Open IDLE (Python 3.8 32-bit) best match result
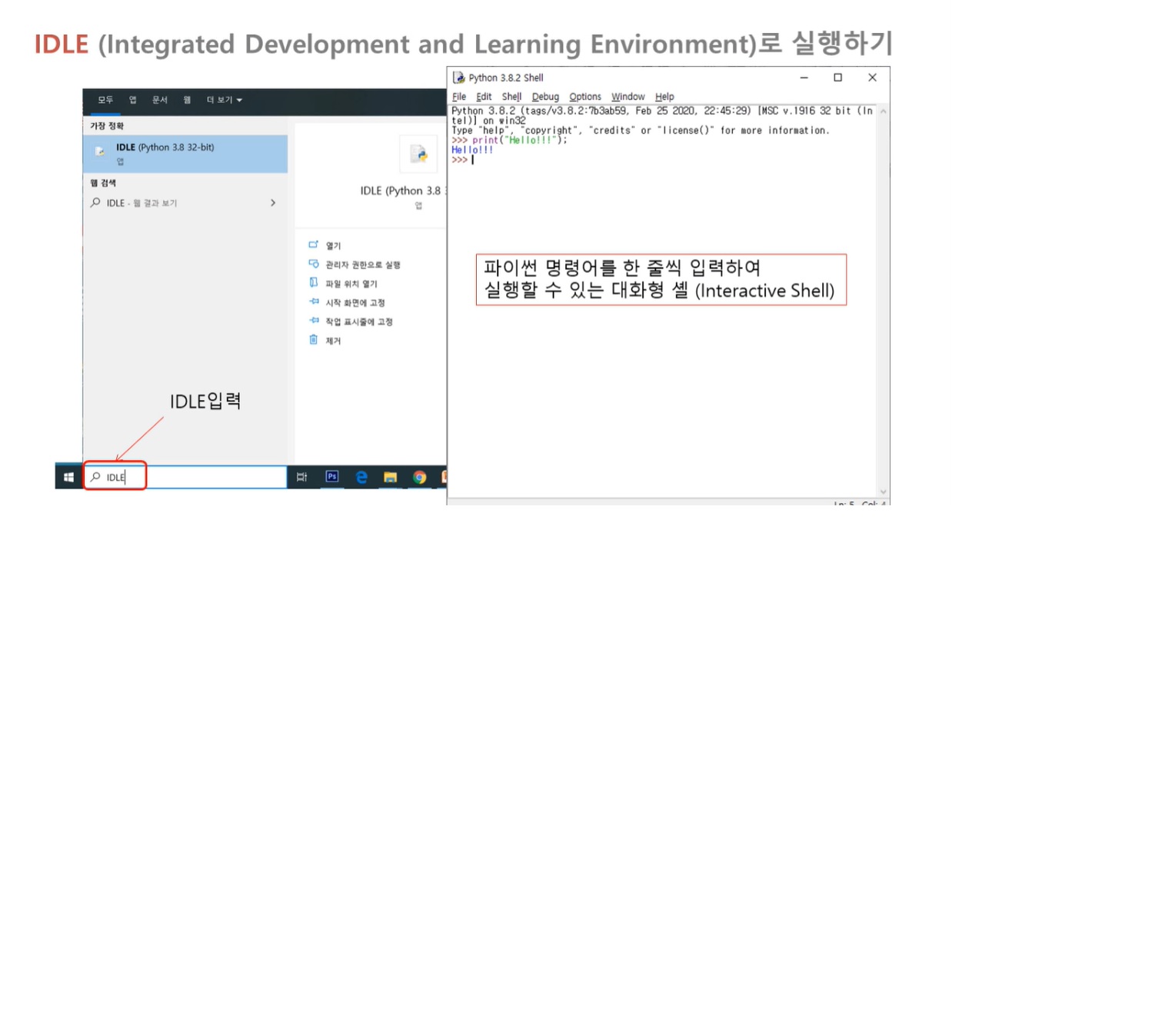 click(185, 154)
